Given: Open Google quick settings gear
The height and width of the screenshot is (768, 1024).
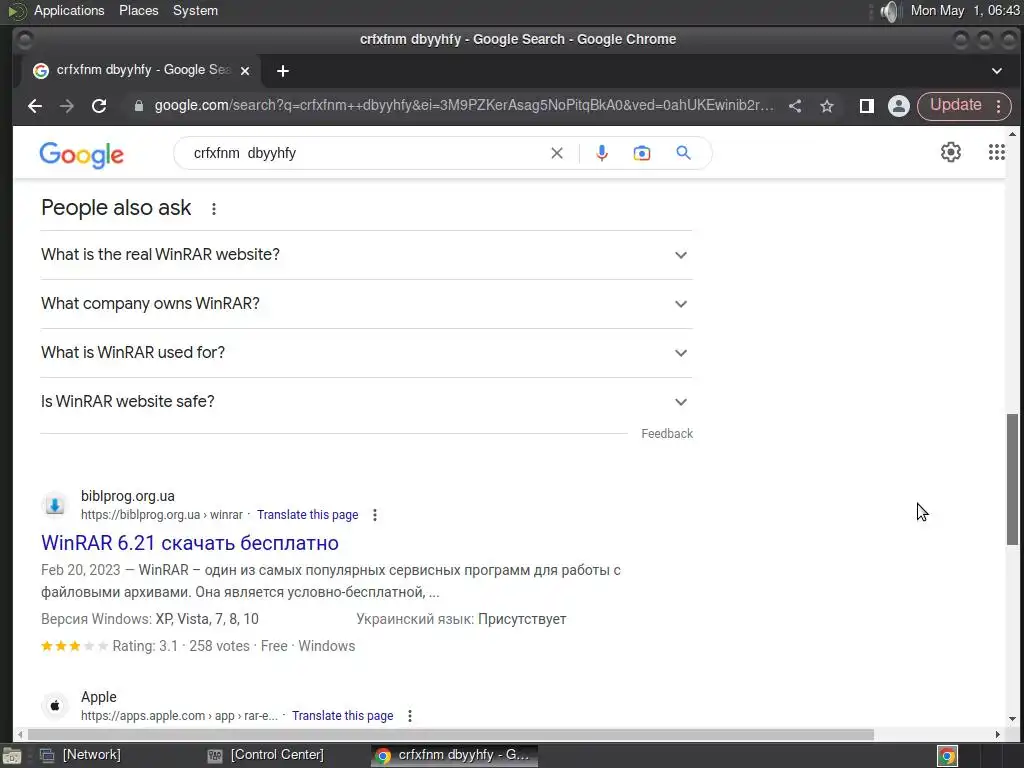Looking at the screenshot, I should (951, 152).
